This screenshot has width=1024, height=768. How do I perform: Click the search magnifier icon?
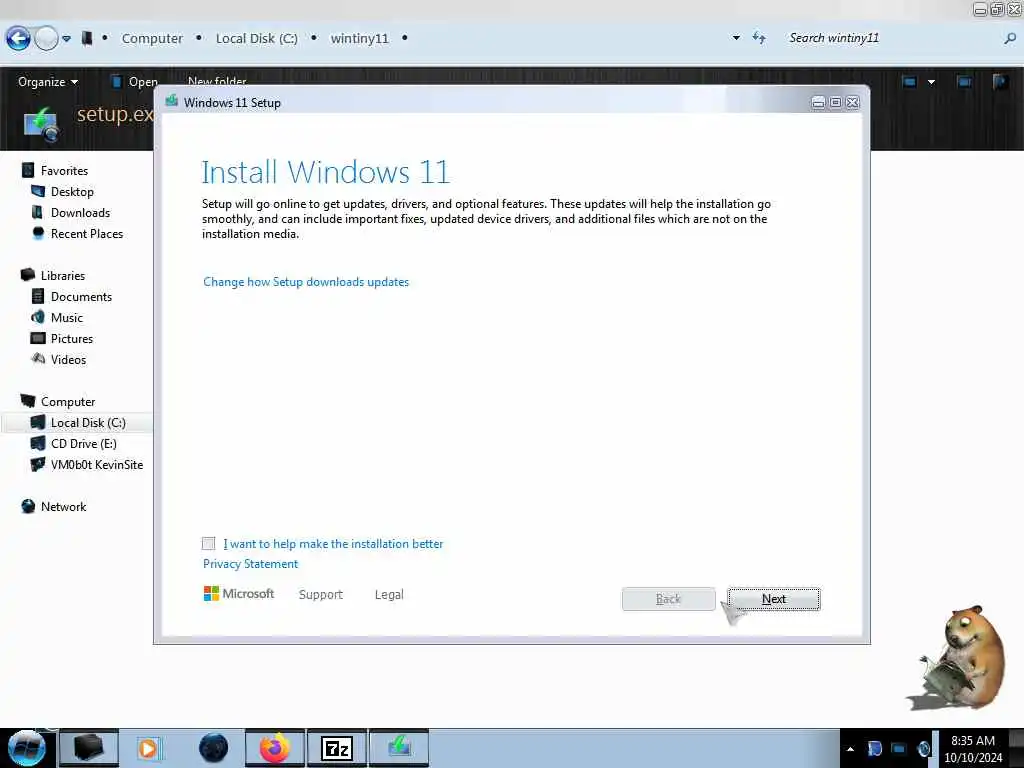click(1010, 39)
